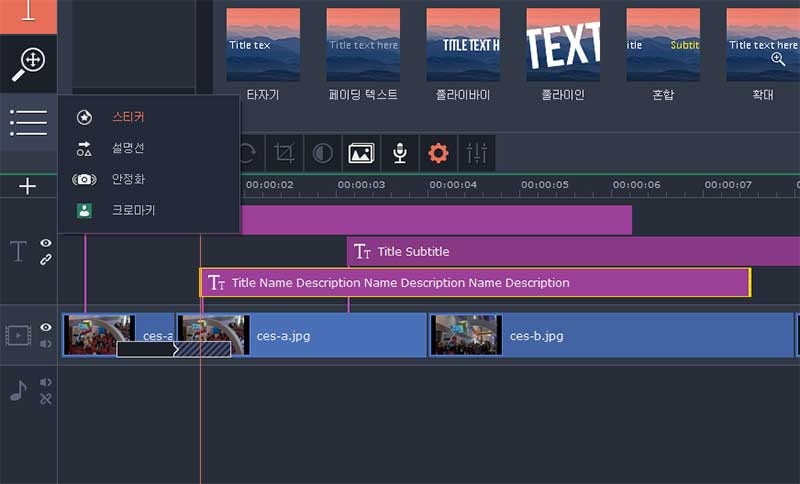Select the 크로마키 menu entry
Image resolution: width=800 pixels, height=484 pixels.
(133, 211)
